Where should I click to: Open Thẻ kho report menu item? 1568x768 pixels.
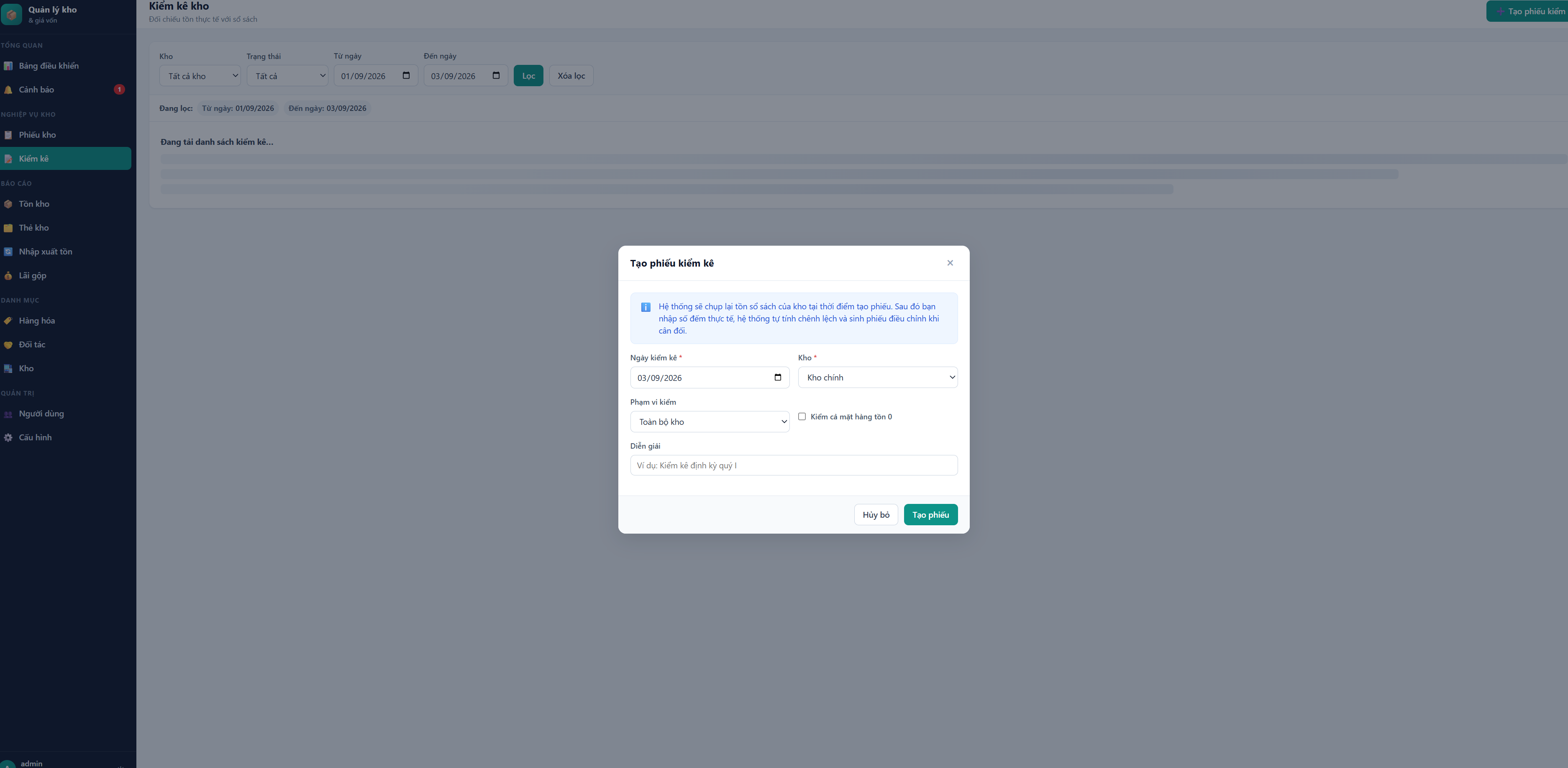click(x=66, y=228)
